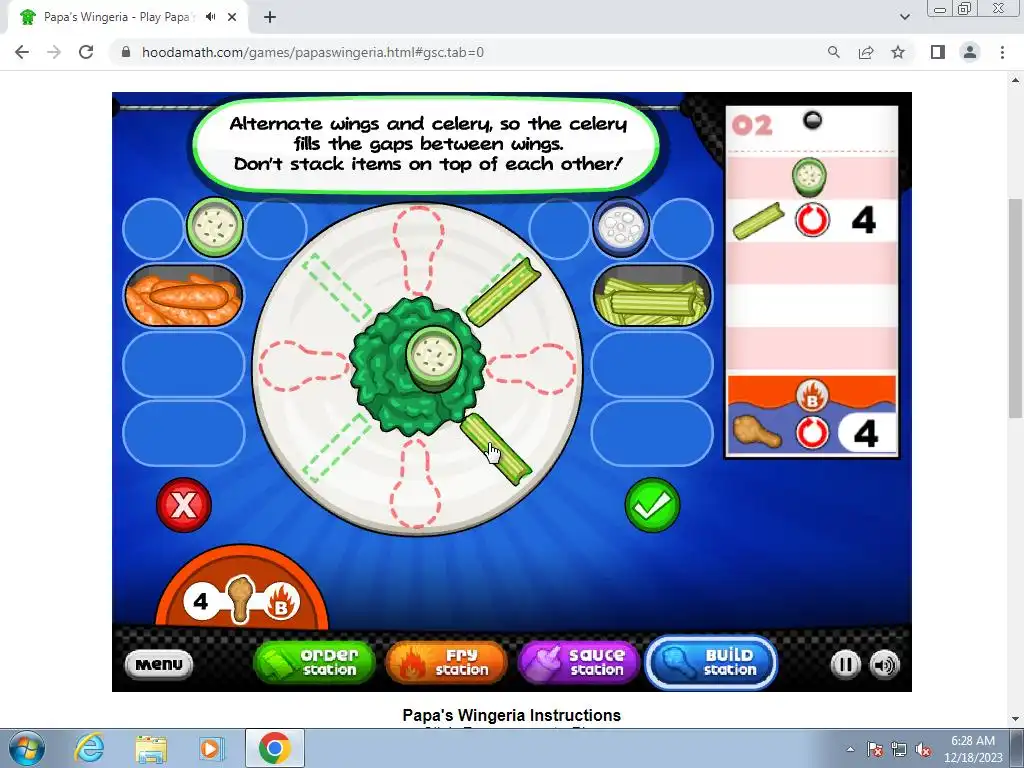Click the celery stick at plate's upper right

tap(503, 291)
